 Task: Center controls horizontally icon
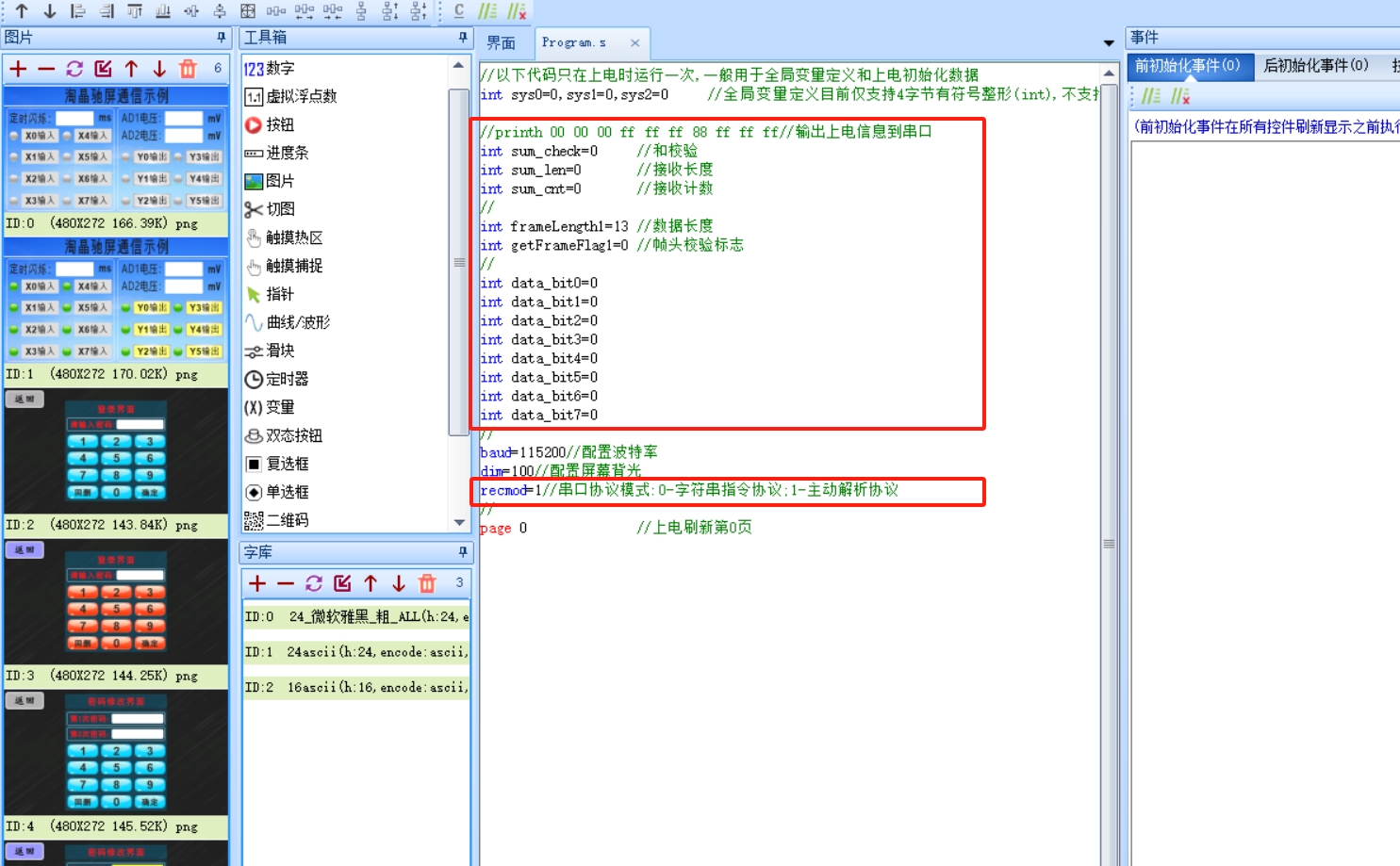pyautogui.click(x=191, y=11)
